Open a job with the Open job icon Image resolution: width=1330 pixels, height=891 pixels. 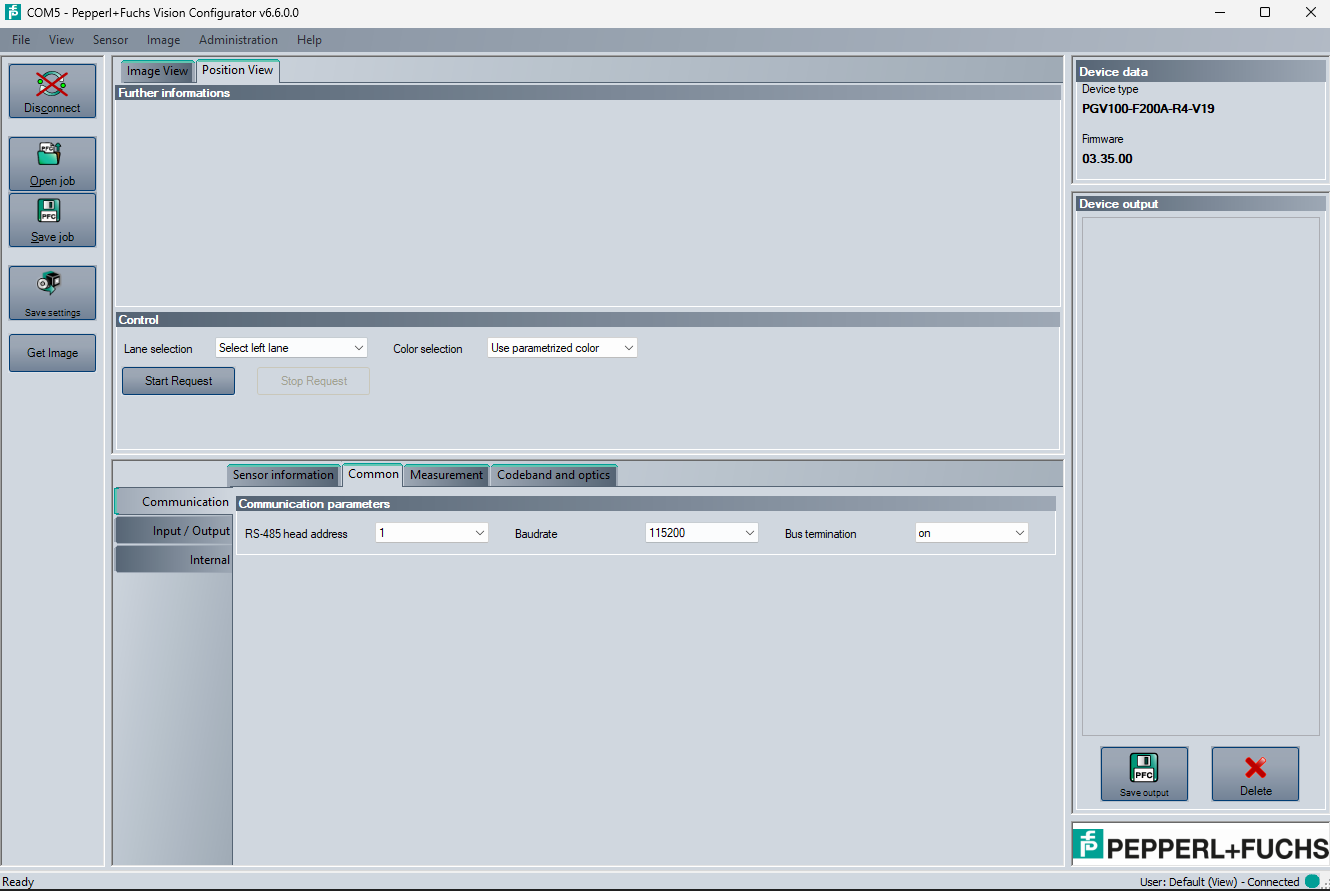[x=52, y=164]
